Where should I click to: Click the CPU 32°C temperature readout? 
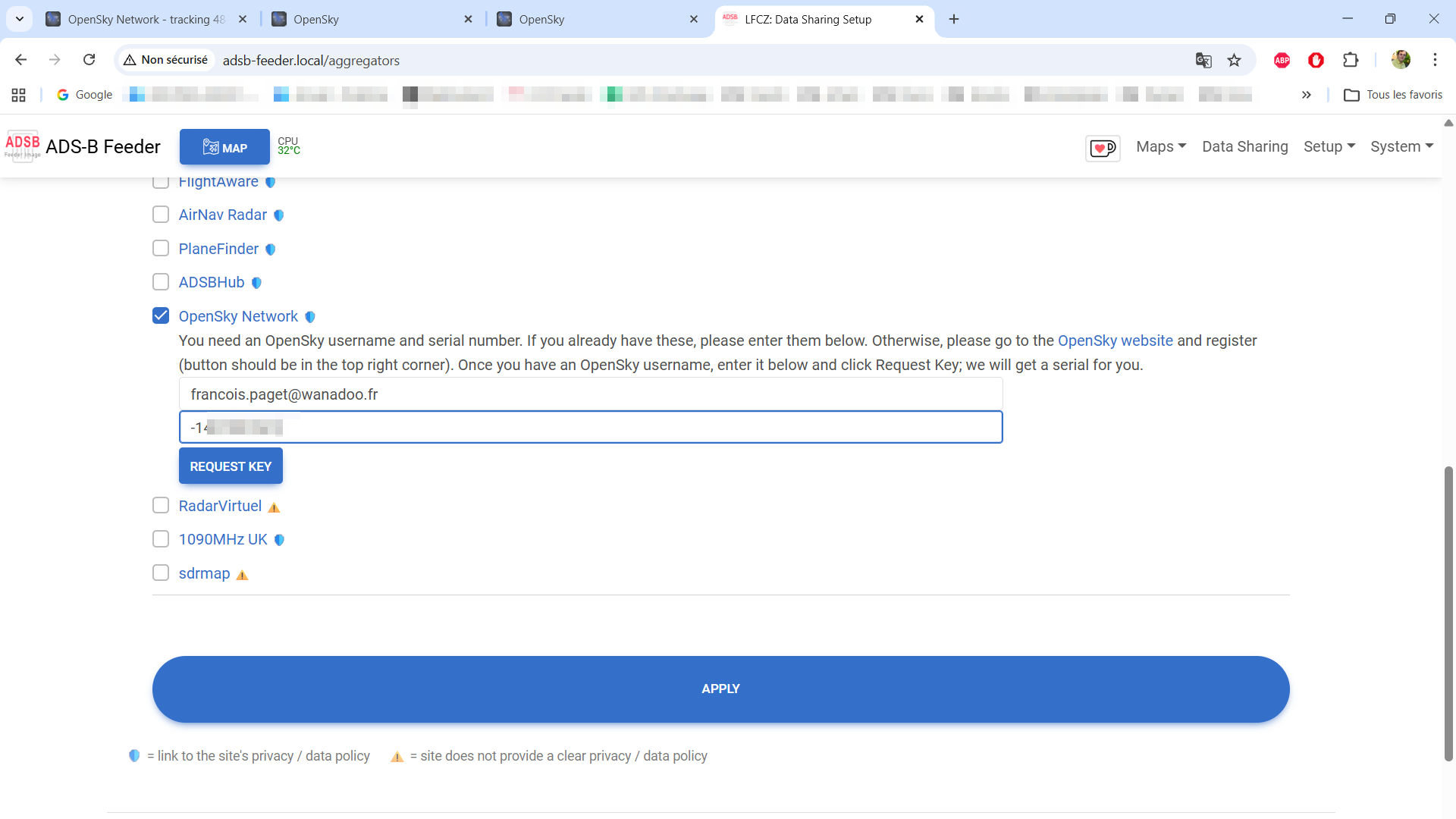point(288,146)
